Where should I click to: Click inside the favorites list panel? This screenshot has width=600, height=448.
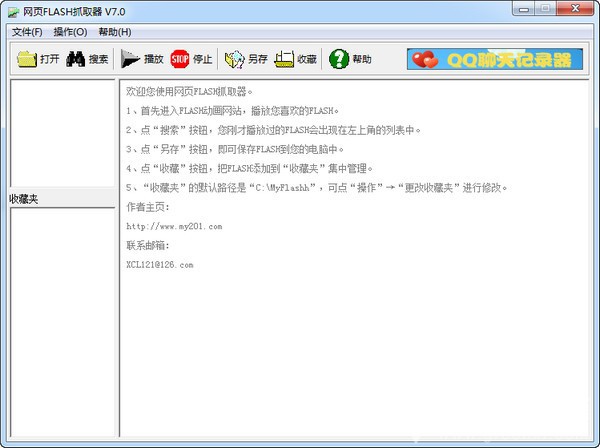(x=62, y=322)
